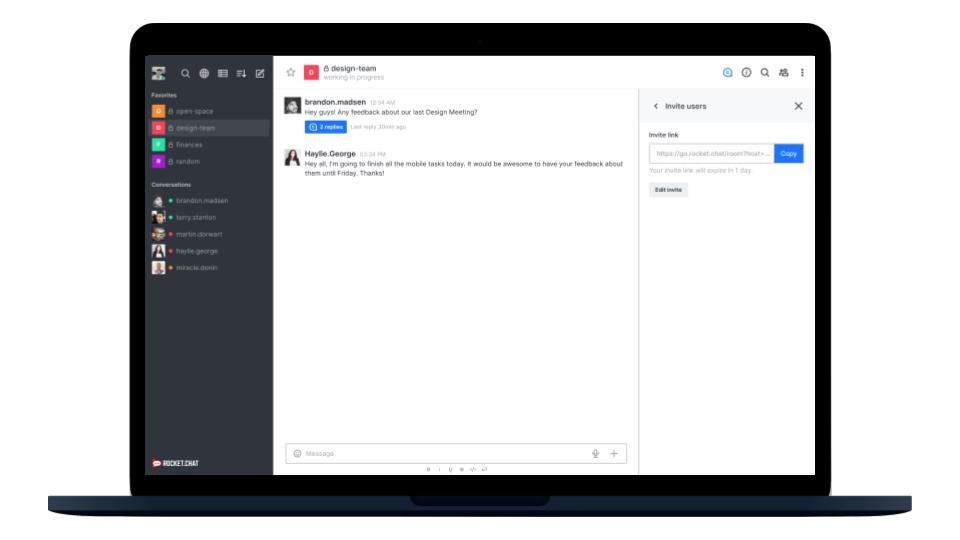The height and width of the screenshot is (540, 960).
Task: Record audio with the microphone icon
Action: click(595, 454)
